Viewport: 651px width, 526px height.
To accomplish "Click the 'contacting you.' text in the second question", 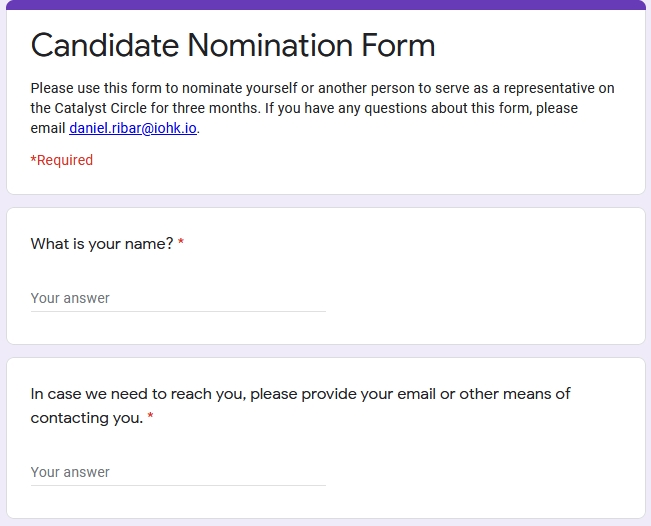I will click(x=86, y=418).
